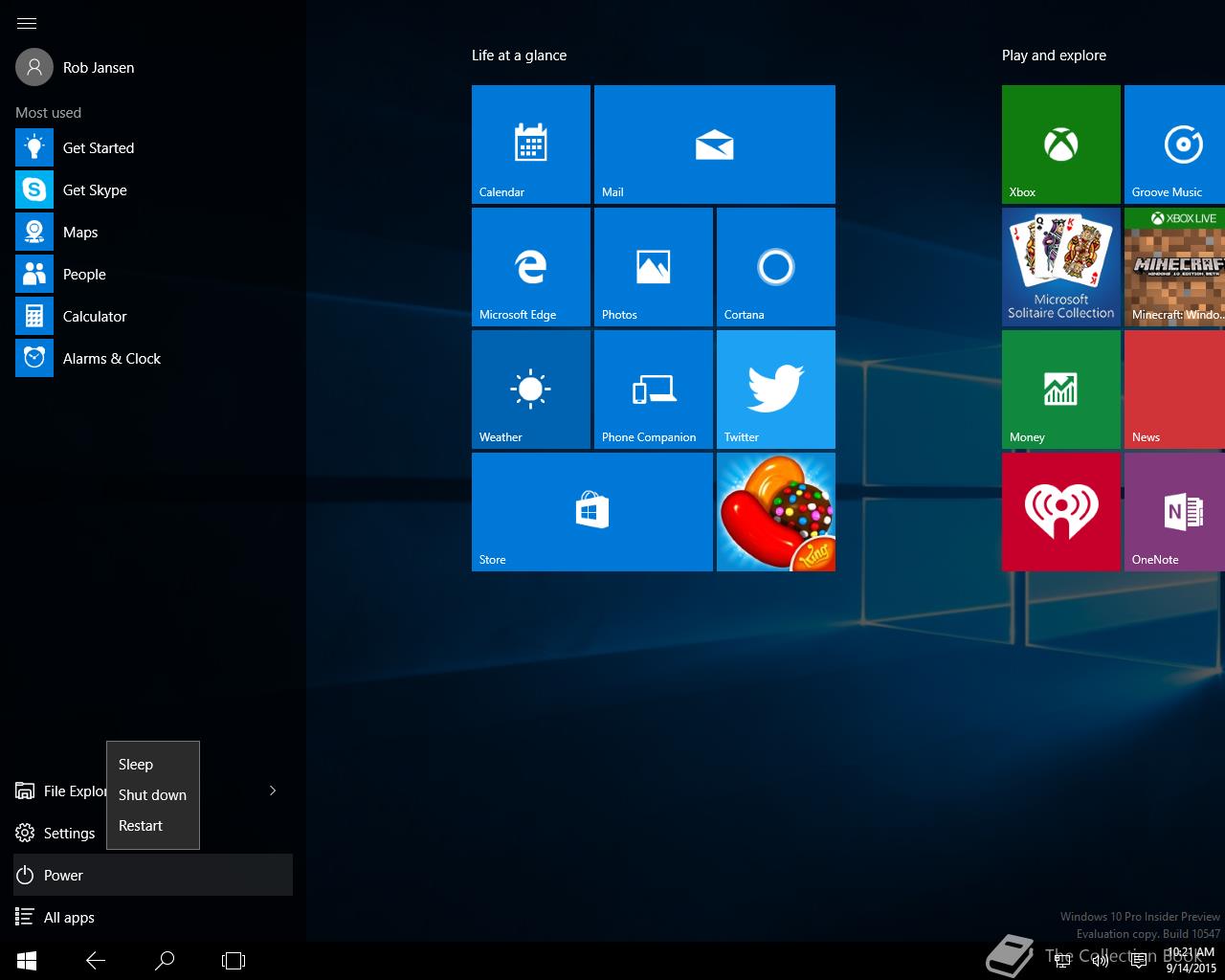Click the taskbar clock showing 10:21 AM
The image size is (1225, 980).
(1191, 960)
